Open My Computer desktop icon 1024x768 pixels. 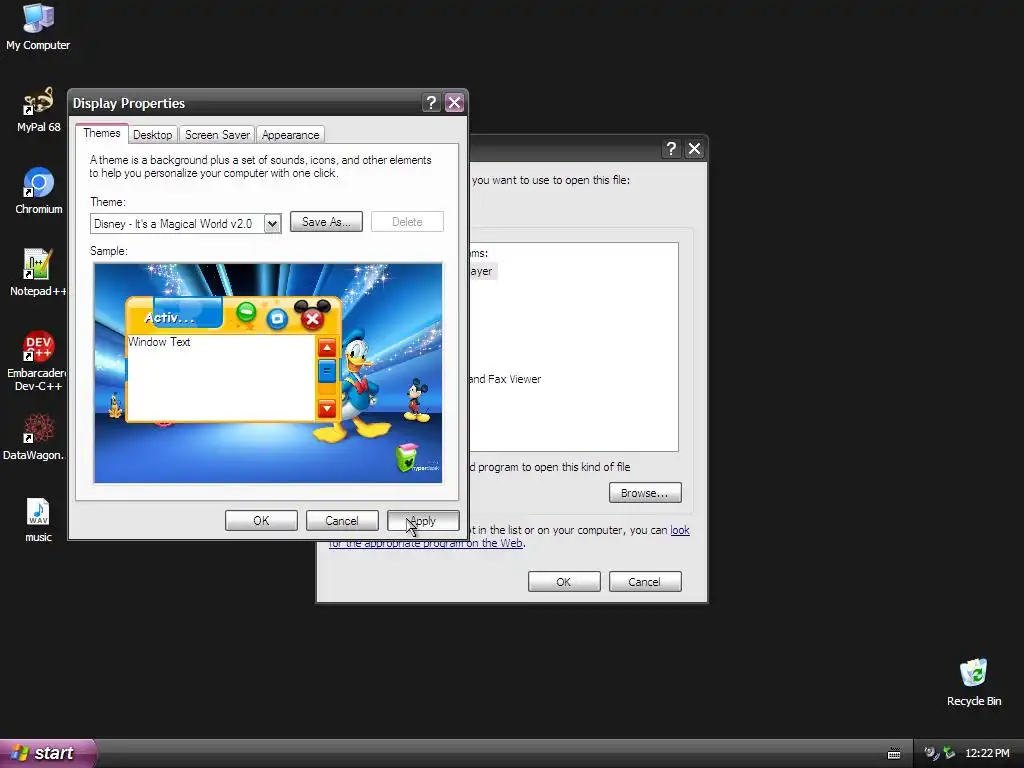click(x=38, y=26)
